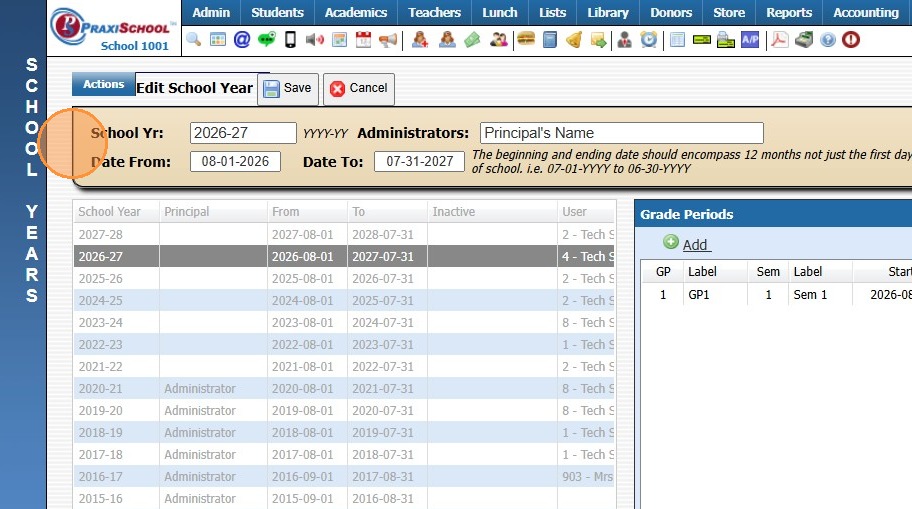
Task: Click the green check payment icon
Action: tap(702, 40)
